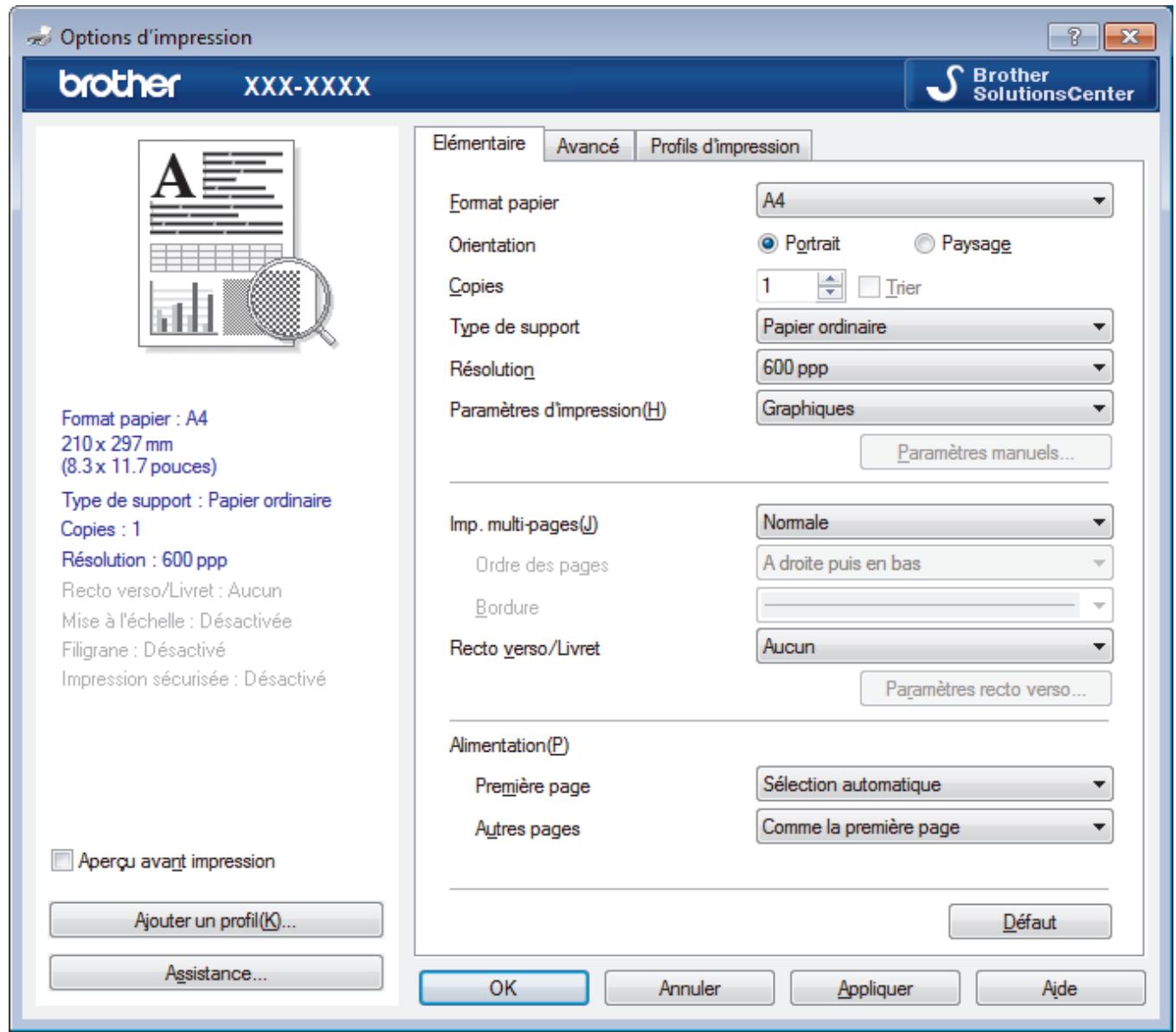Click the printer icon in the title bar

click(x=38, y=37)
